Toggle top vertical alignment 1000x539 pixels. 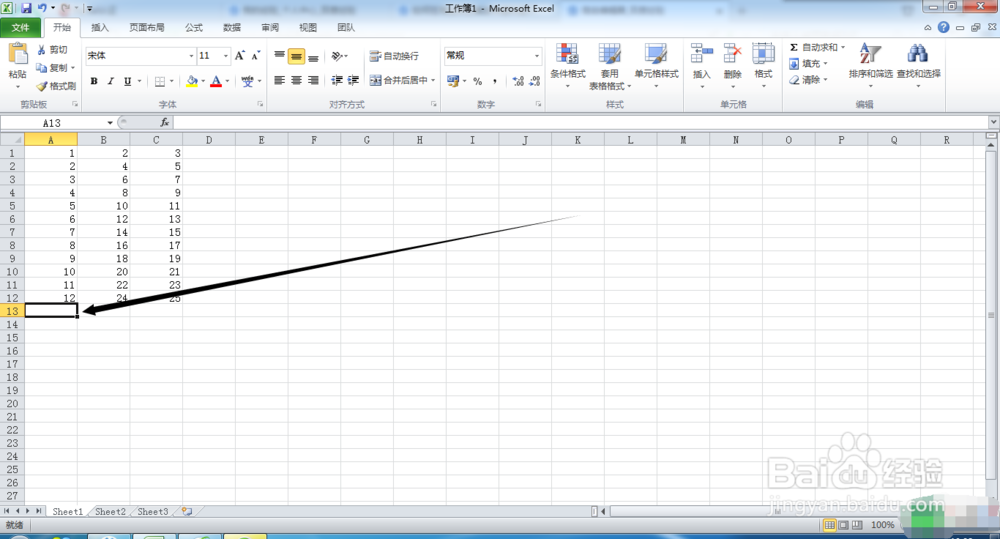click(x=279, y=56)
